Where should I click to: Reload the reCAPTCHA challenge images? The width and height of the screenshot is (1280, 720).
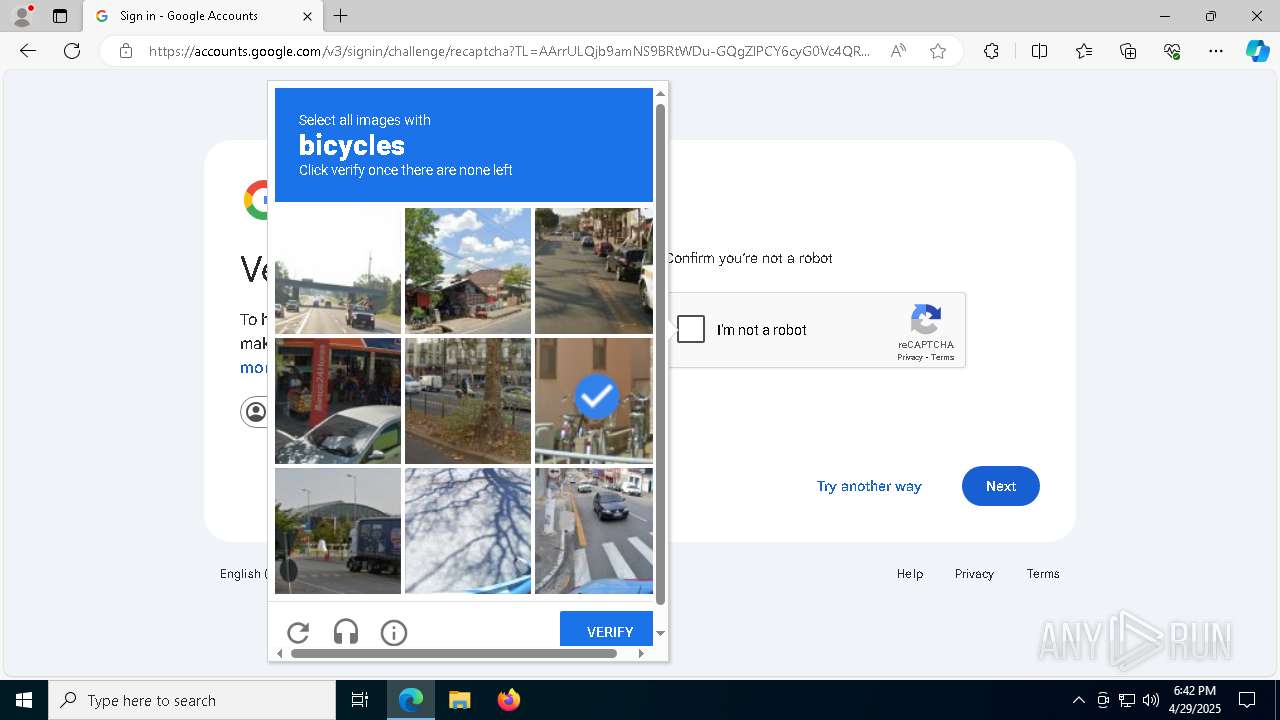[x=298, y=632]
